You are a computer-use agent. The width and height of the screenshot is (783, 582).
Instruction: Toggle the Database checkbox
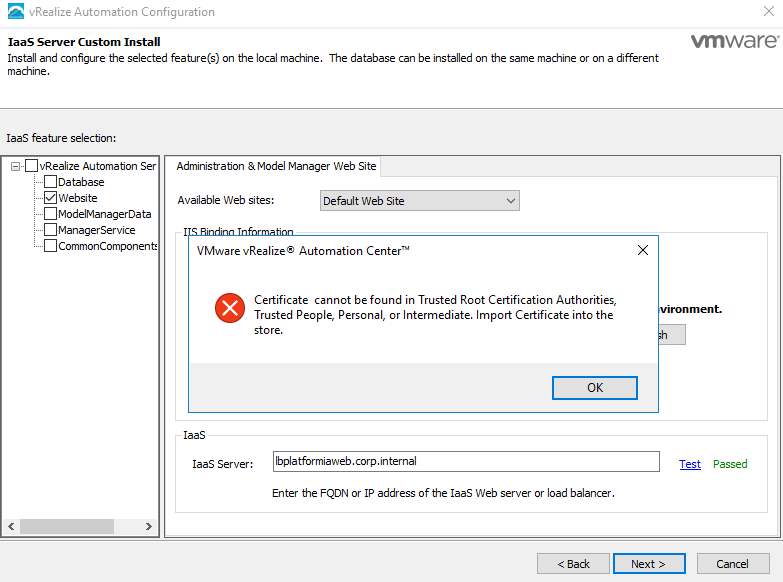point(50,182)
